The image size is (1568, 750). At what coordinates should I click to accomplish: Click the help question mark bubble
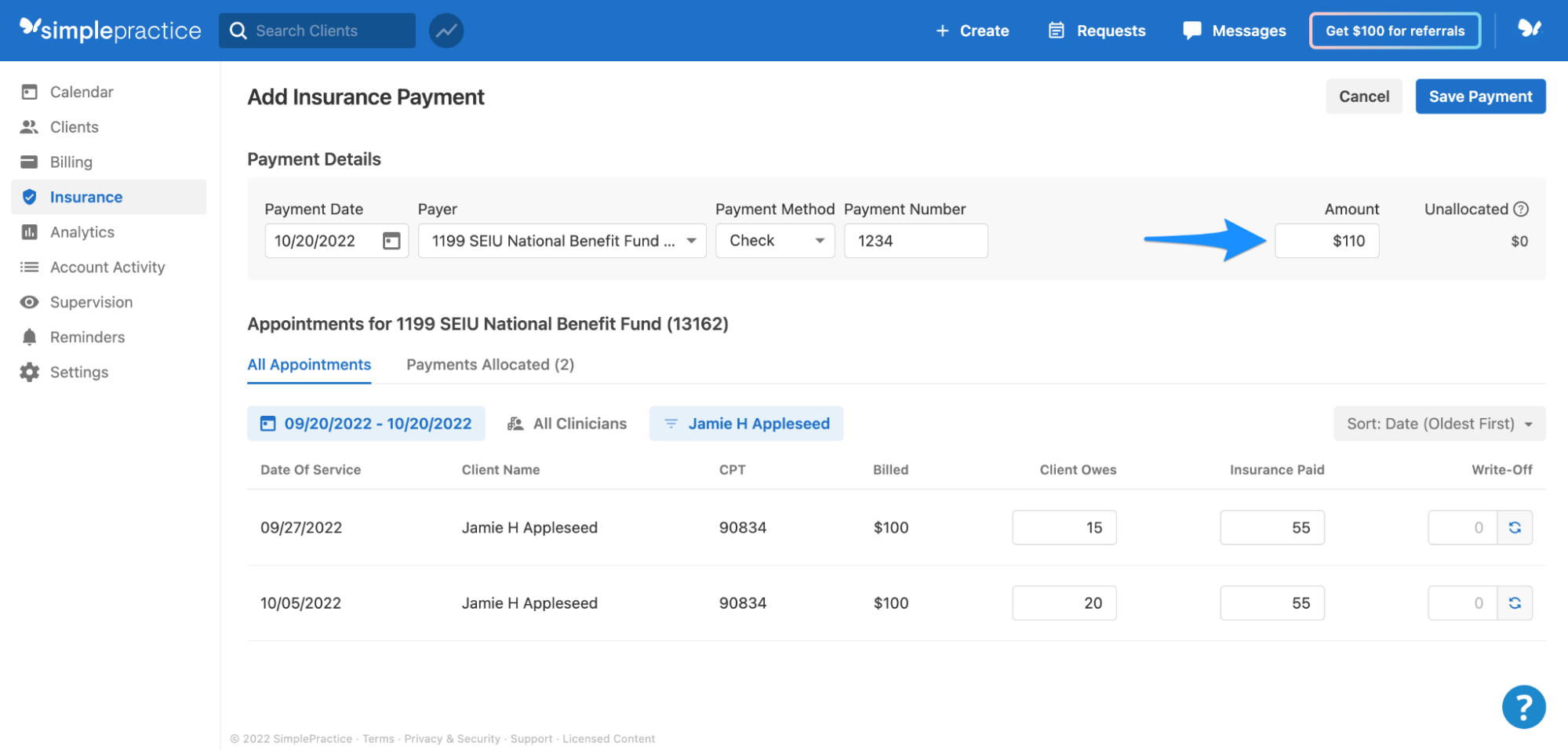pos(1523,706)
